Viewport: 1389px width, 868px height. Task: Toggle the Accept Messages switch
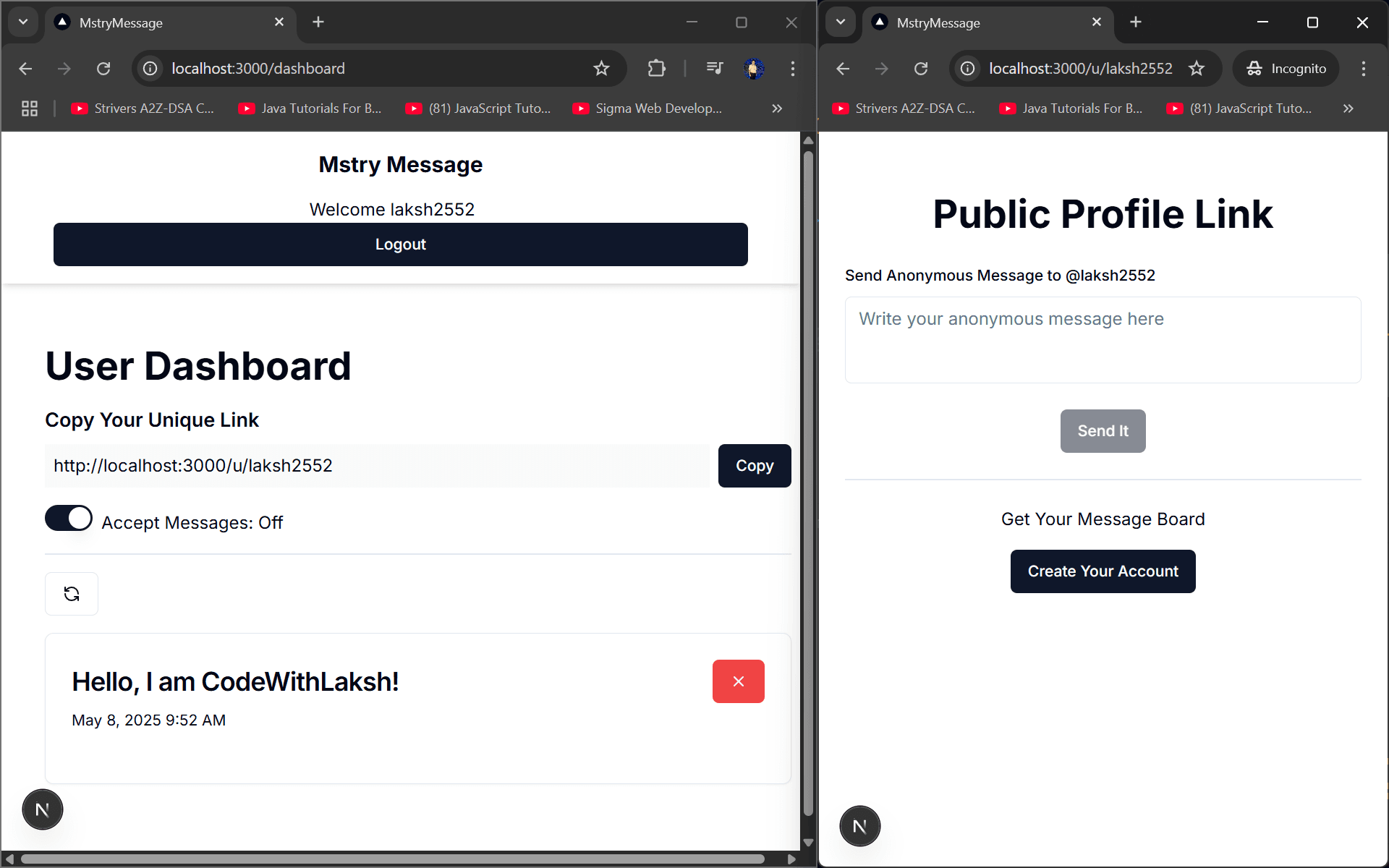pos(69,518)
